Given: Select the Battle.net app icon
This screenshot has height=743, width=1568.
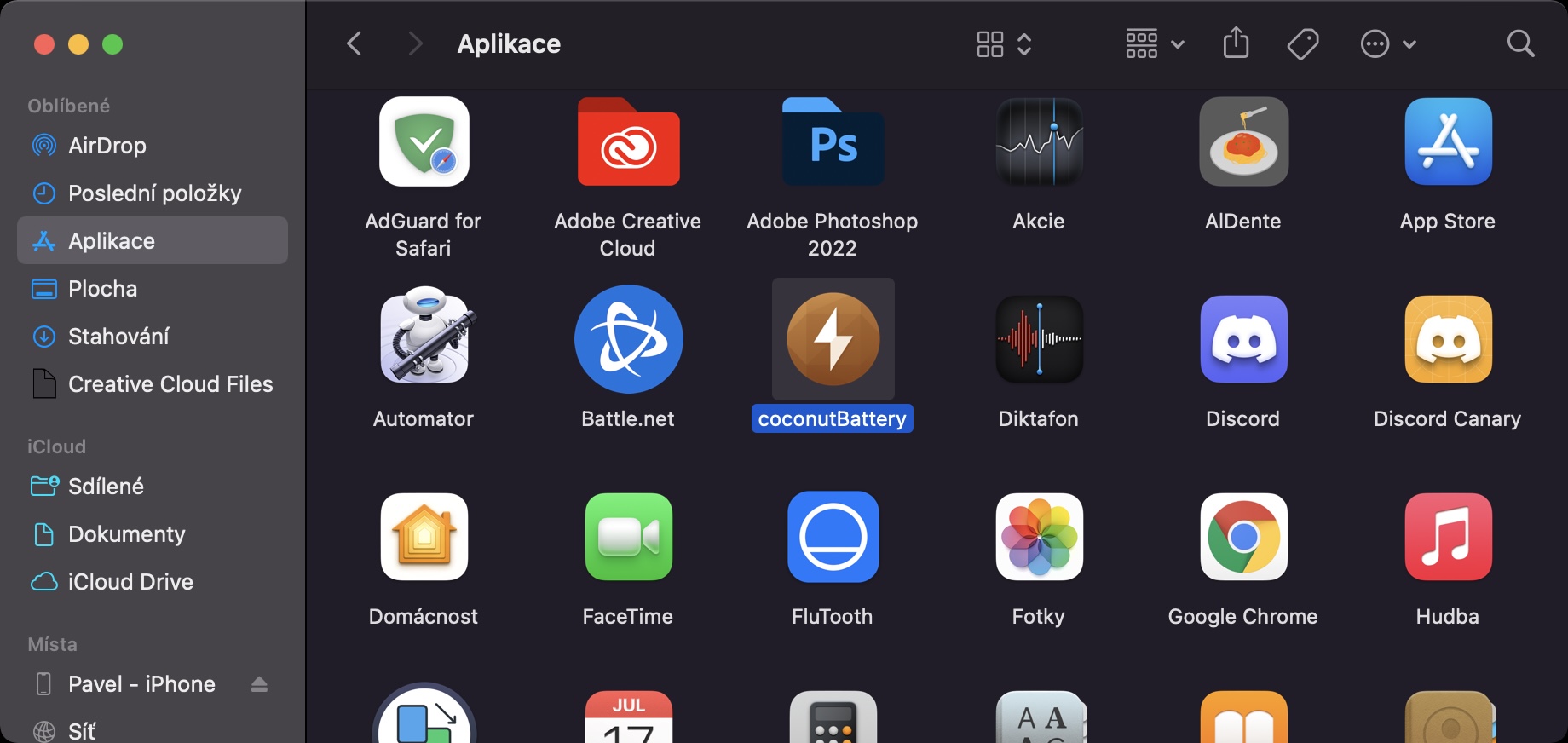Looking at the screenshot, I should (x=629, y=339).
